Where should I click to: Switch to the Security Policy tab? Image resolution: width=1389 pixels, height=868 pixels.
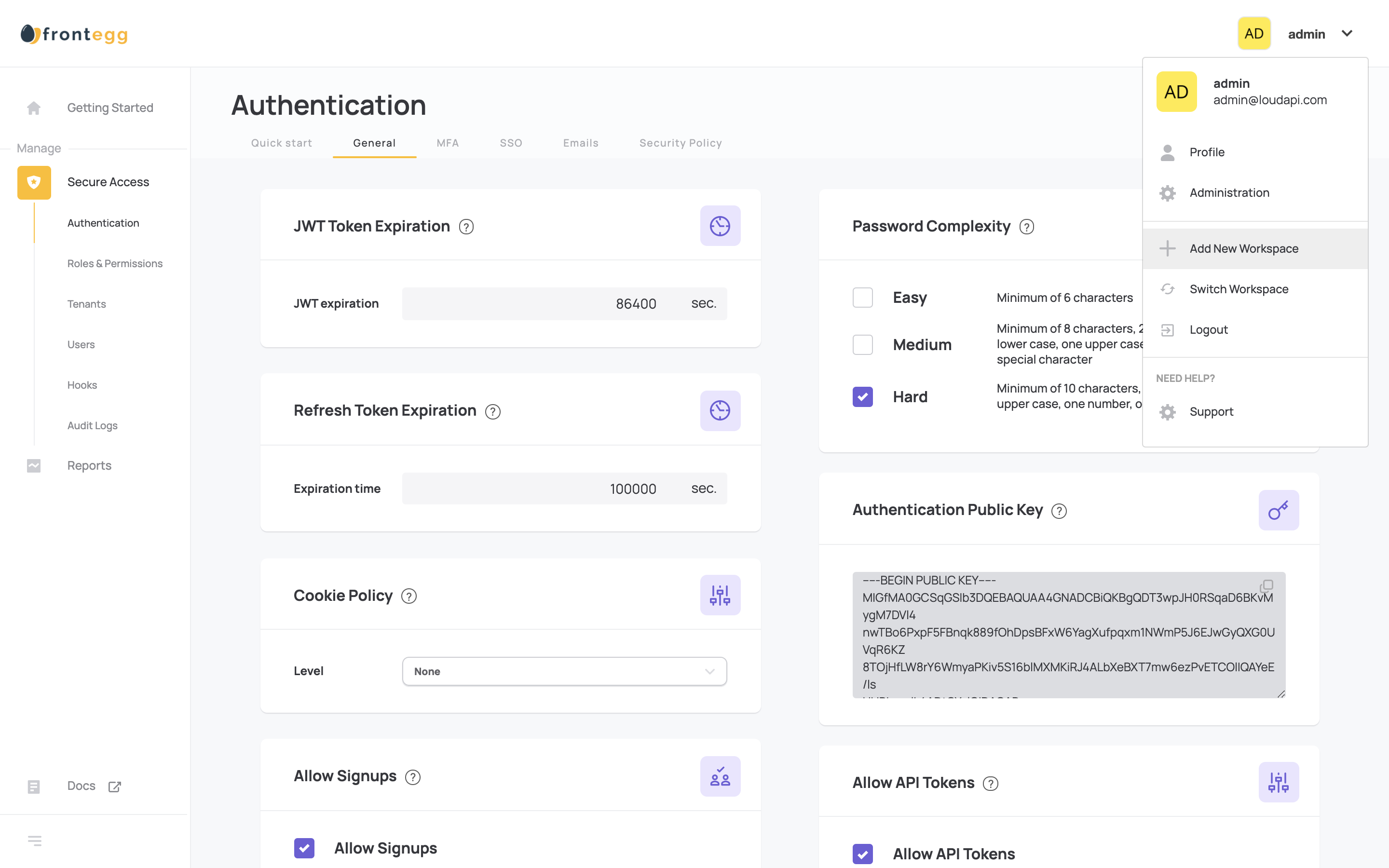[680, 143]
